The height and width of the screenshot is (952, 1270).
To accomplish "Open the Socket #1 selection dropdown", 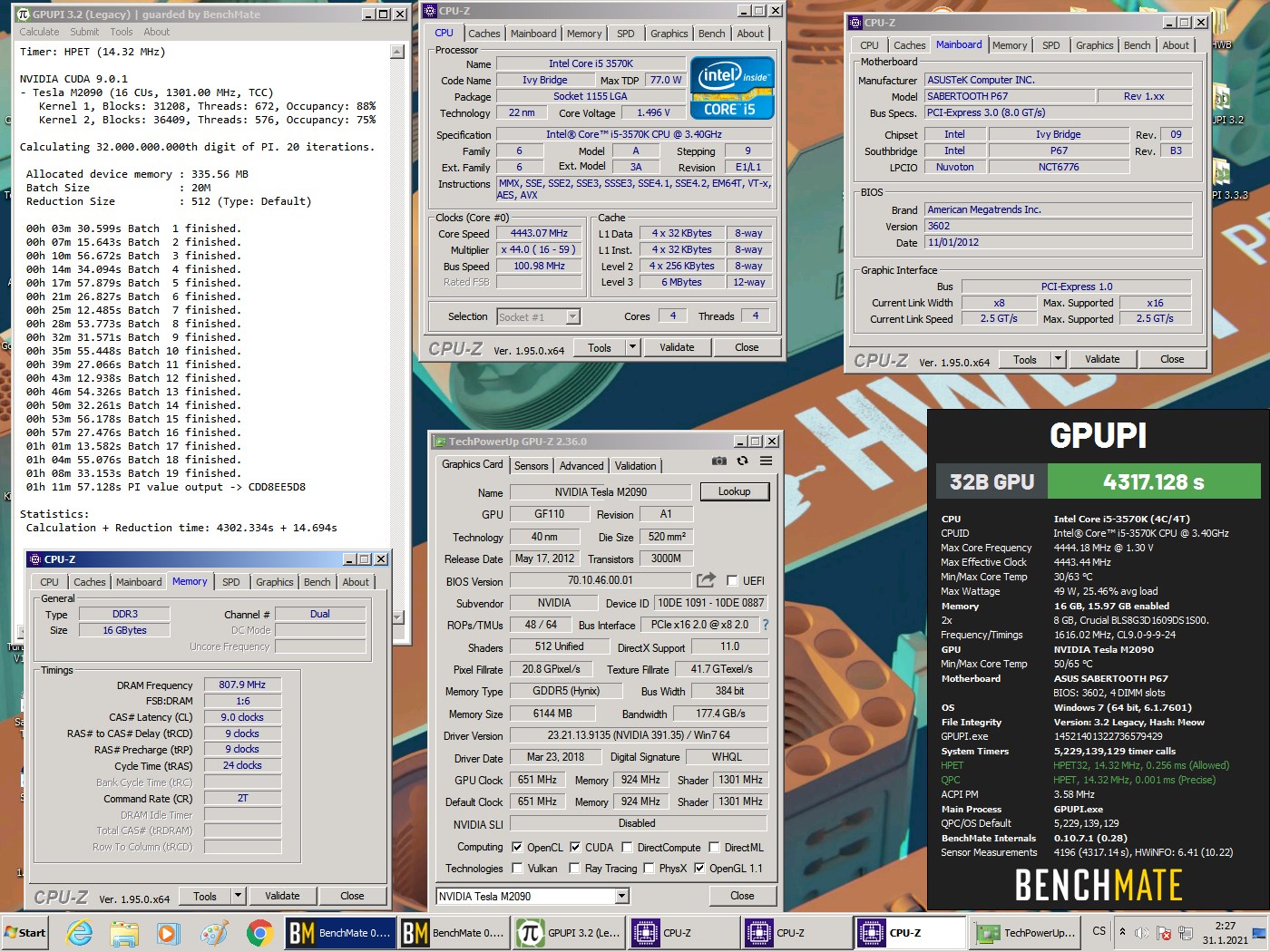I will 572,316.
